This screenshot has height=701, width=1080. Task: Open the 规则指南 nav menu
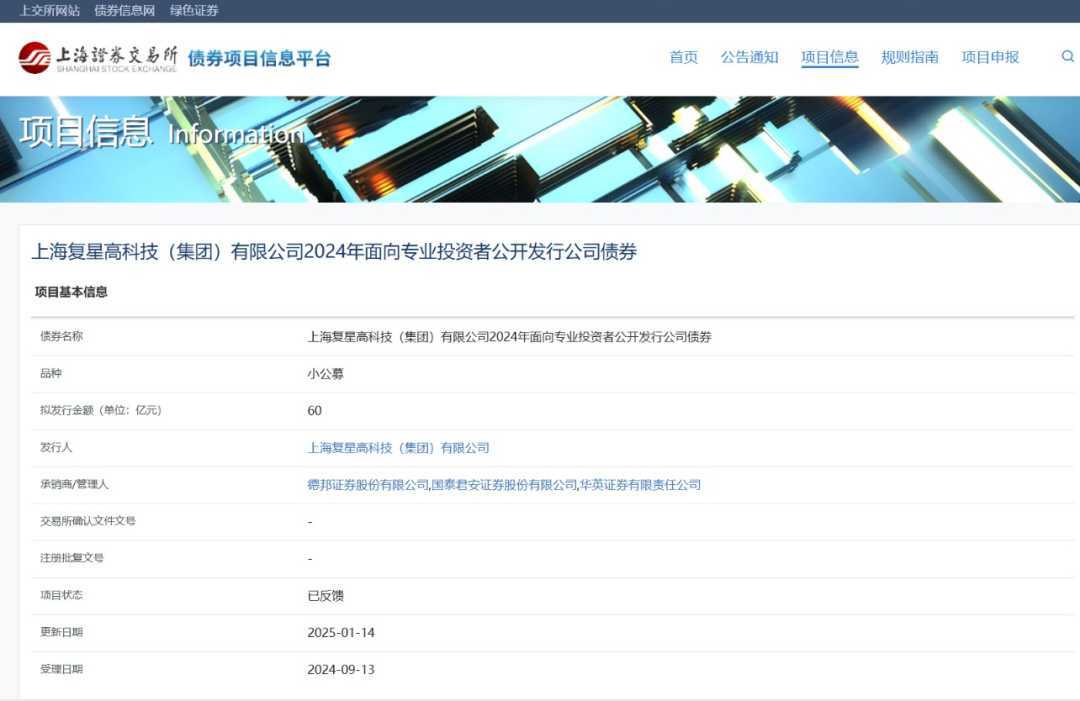click(909, 57)
